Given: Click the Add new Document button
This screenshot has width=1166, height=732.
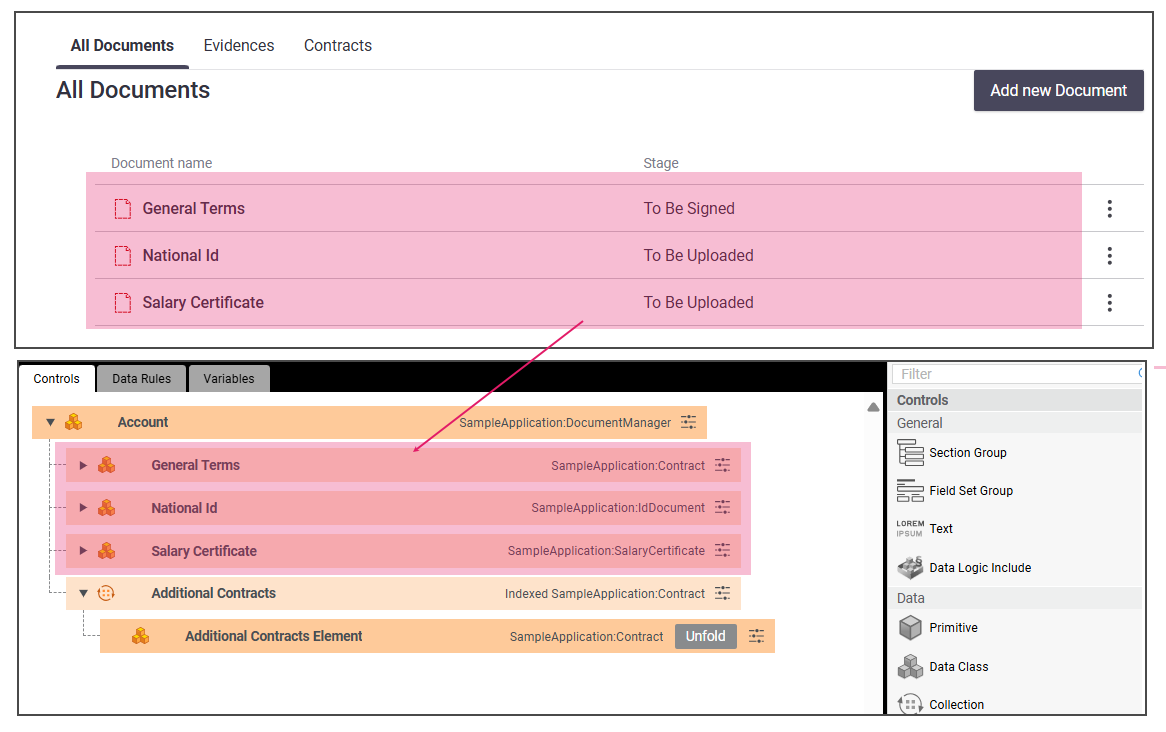Looking at the screenshot, I should (1058, 91).
